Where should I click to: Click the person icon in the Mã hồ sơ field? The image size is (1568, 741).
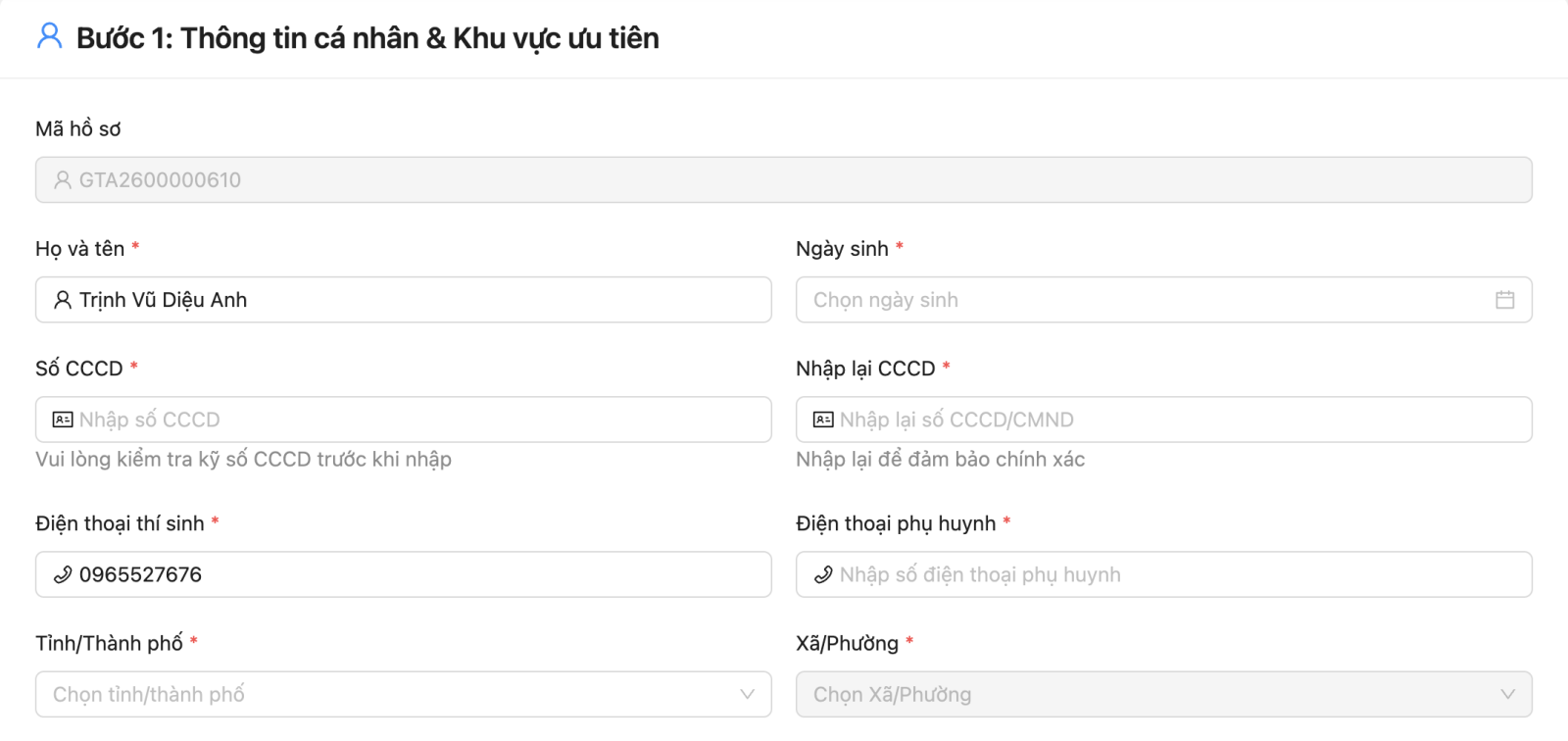[x=63, y=180]
